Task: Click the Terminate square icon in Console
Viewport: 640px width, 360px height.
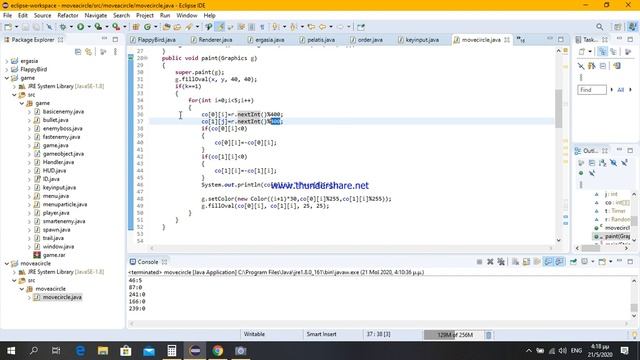Action: 479,262
